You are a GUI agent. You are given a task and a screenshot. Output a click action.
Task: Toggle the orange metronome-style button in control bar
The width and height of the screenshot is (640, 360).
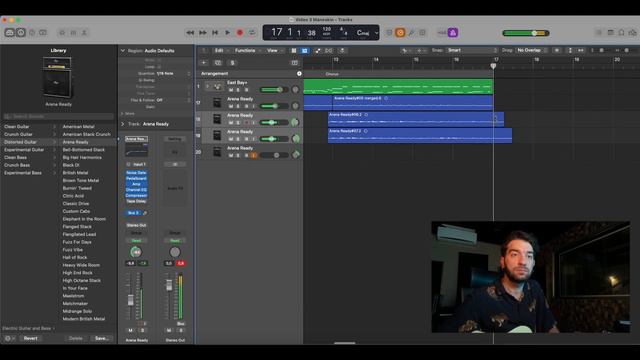(x=400, y=33)
